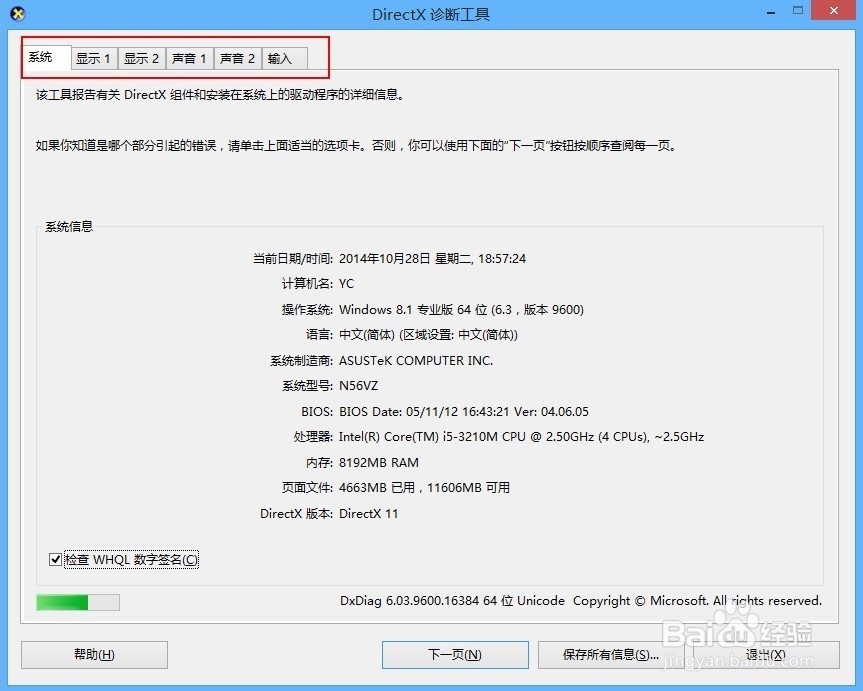Click the DirectX 11 version value
863x691 pixels.
click(x=368, y=514)
